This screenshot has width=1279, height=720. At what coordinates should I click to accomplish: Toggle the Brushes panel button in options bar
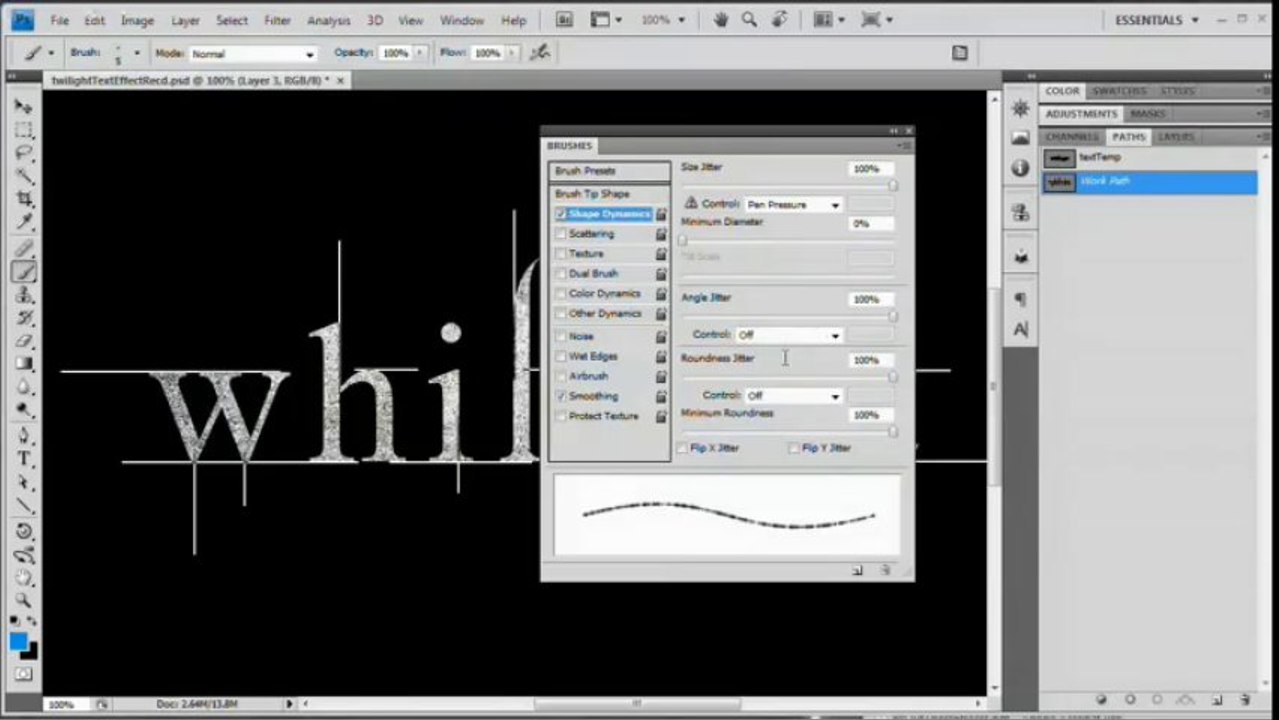[960, 53]
